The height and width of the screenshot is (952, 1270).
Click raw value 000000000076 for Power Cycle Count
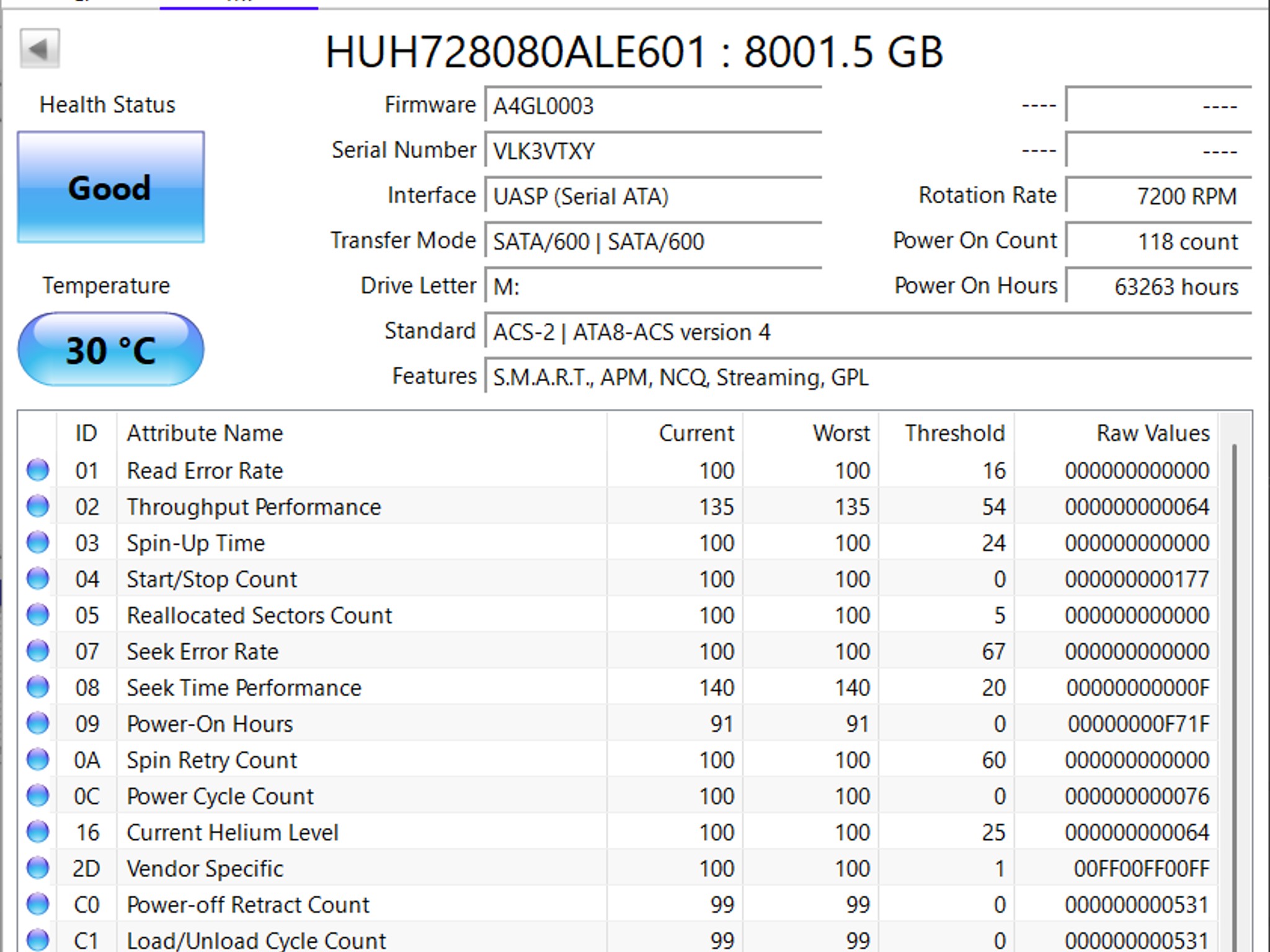point(1137,796)
